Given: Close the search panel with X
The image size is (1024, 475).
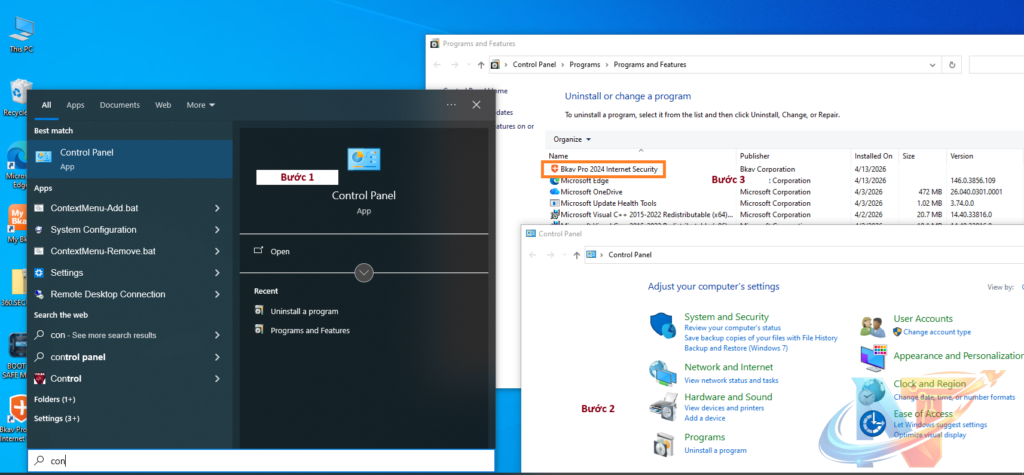Looking at the screenshot, I should 476,105.
